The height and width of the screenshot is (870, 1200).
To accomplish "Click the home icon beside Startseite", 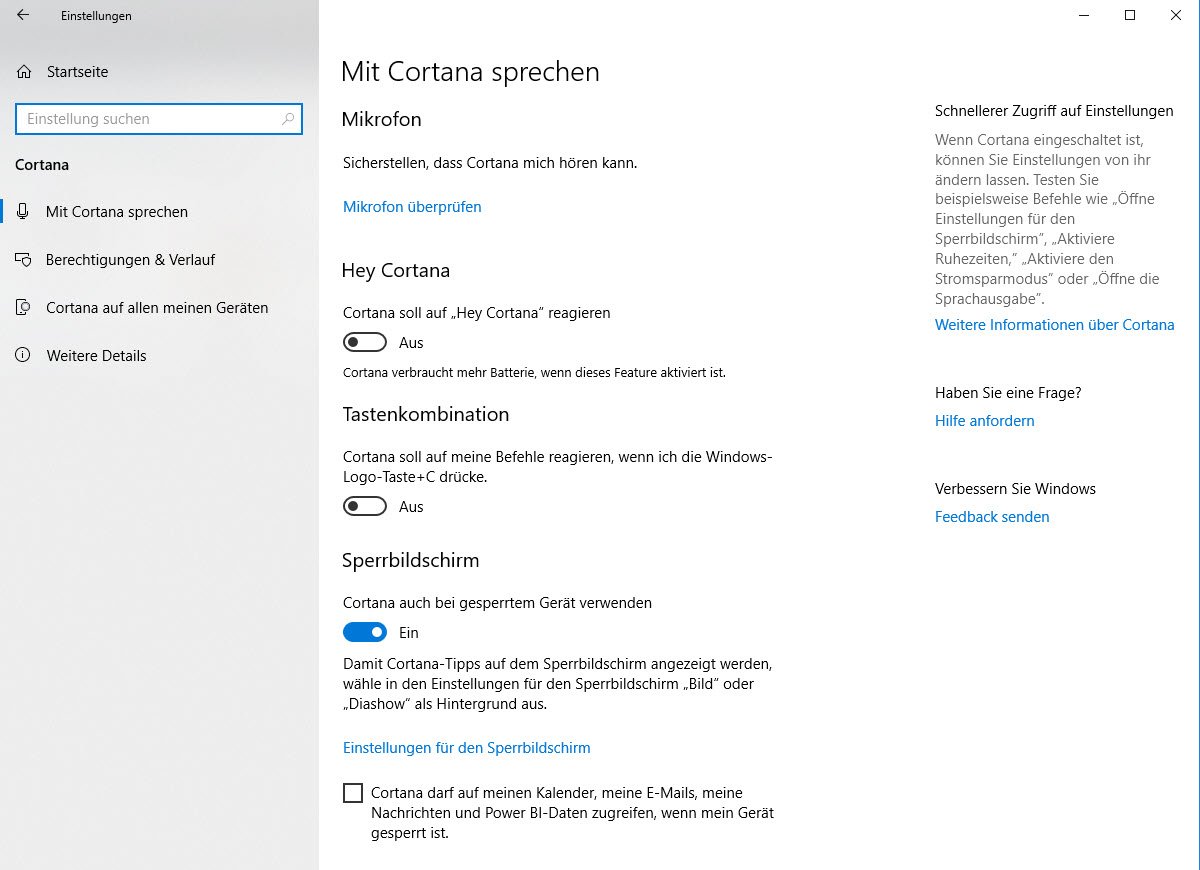I will coord(24,72).
